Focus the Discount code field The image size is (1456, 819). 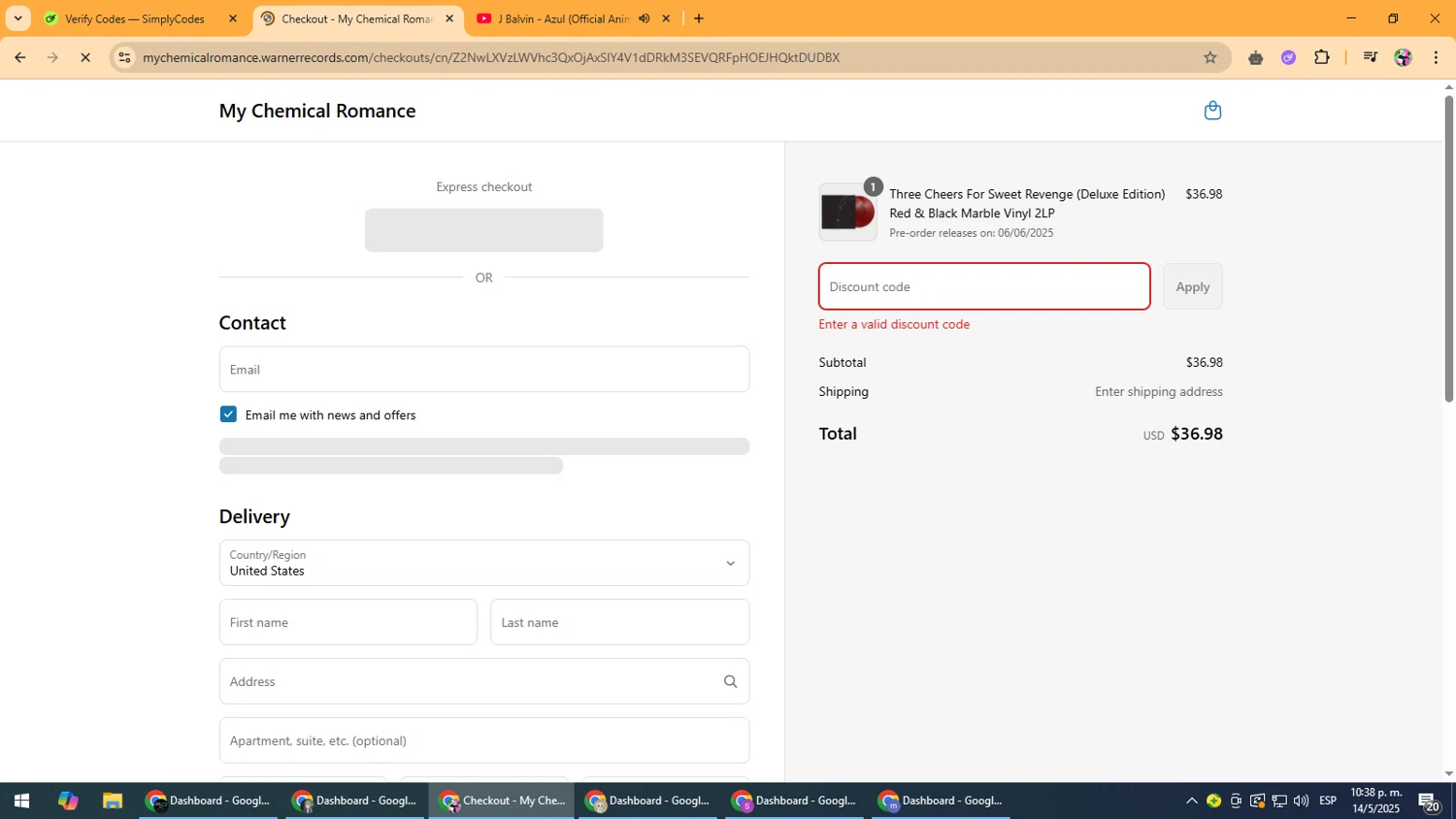984,286
